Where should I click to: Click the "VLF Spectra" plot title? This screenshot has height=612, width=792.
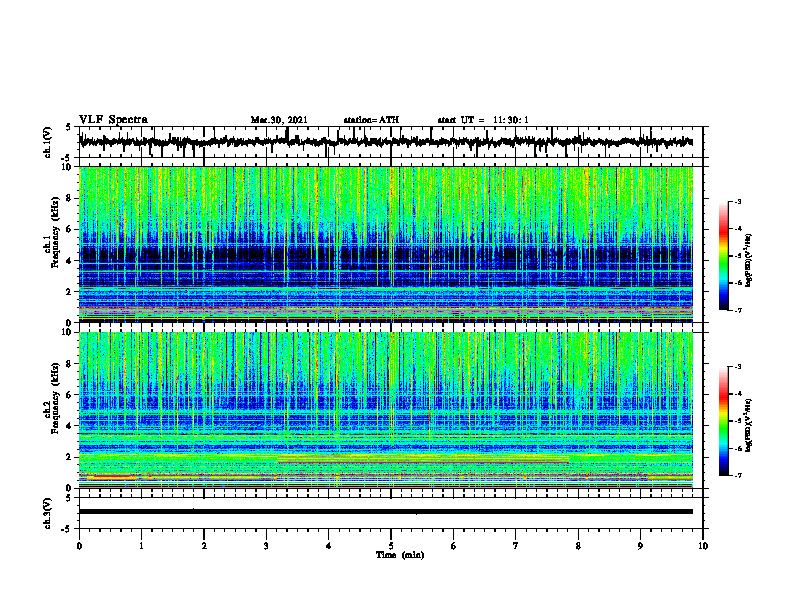pyautogui.click(x=113, y=120)
